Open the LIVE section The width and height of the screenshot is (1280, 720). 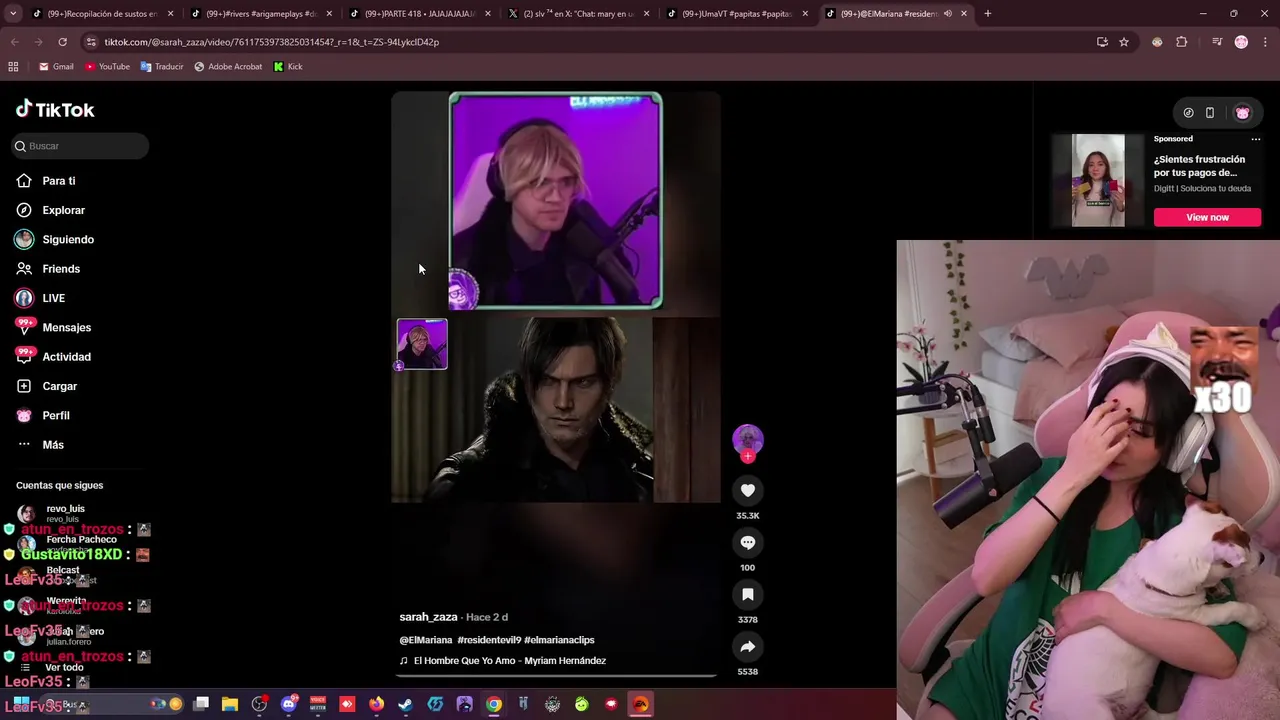[40, 298]
